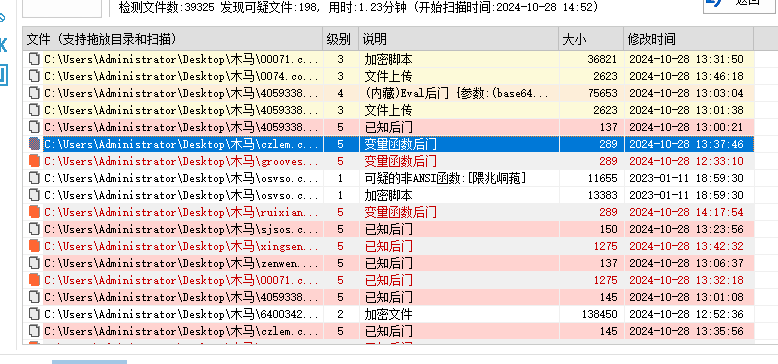Click timestamp 2024-10-28 13:06:37

686,262
